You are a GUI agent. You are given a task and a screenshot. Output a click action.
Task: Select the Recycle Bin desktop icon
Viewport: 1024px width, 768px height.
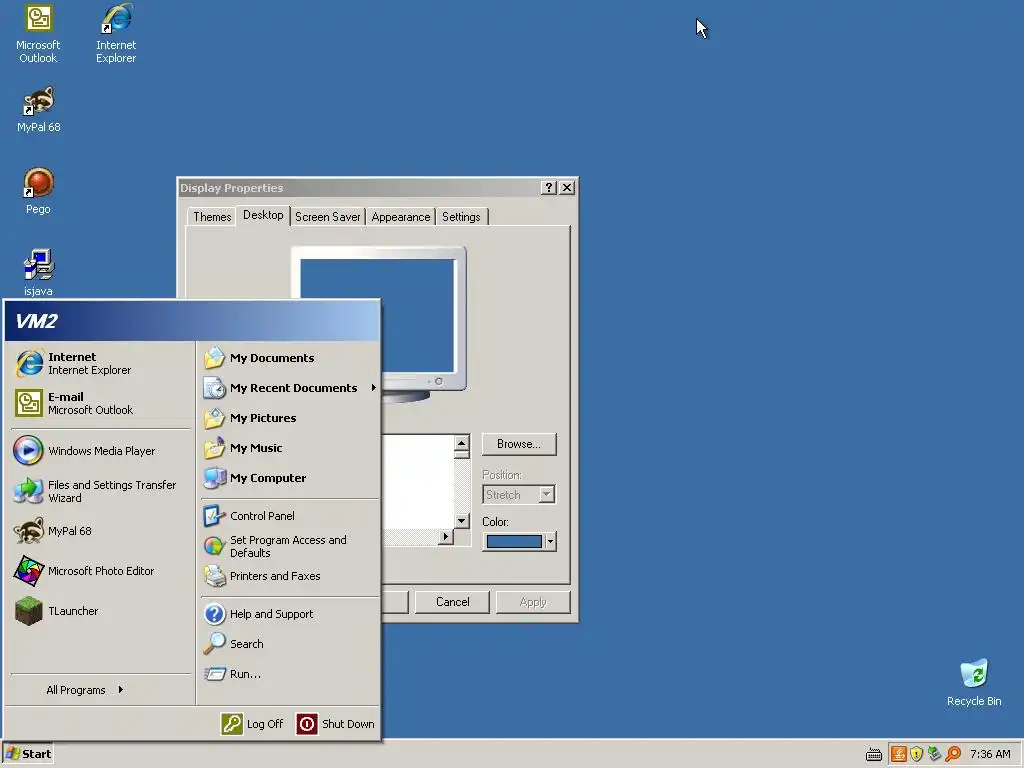(974, 682)
